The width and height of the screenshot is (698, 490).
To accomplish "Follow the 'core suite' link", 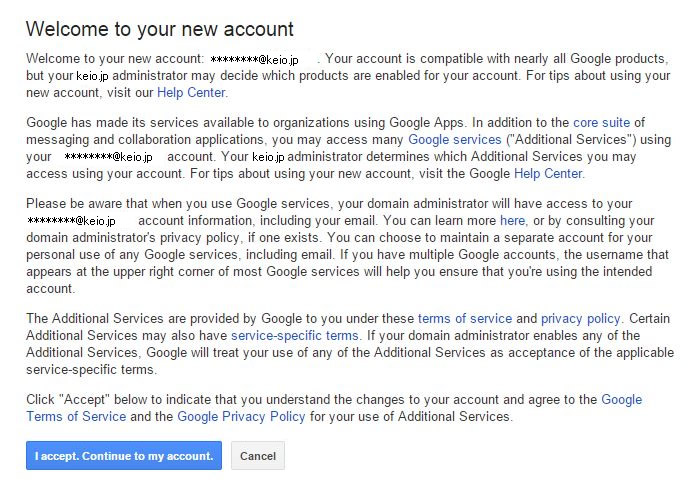I will click(x=601, y=123).
